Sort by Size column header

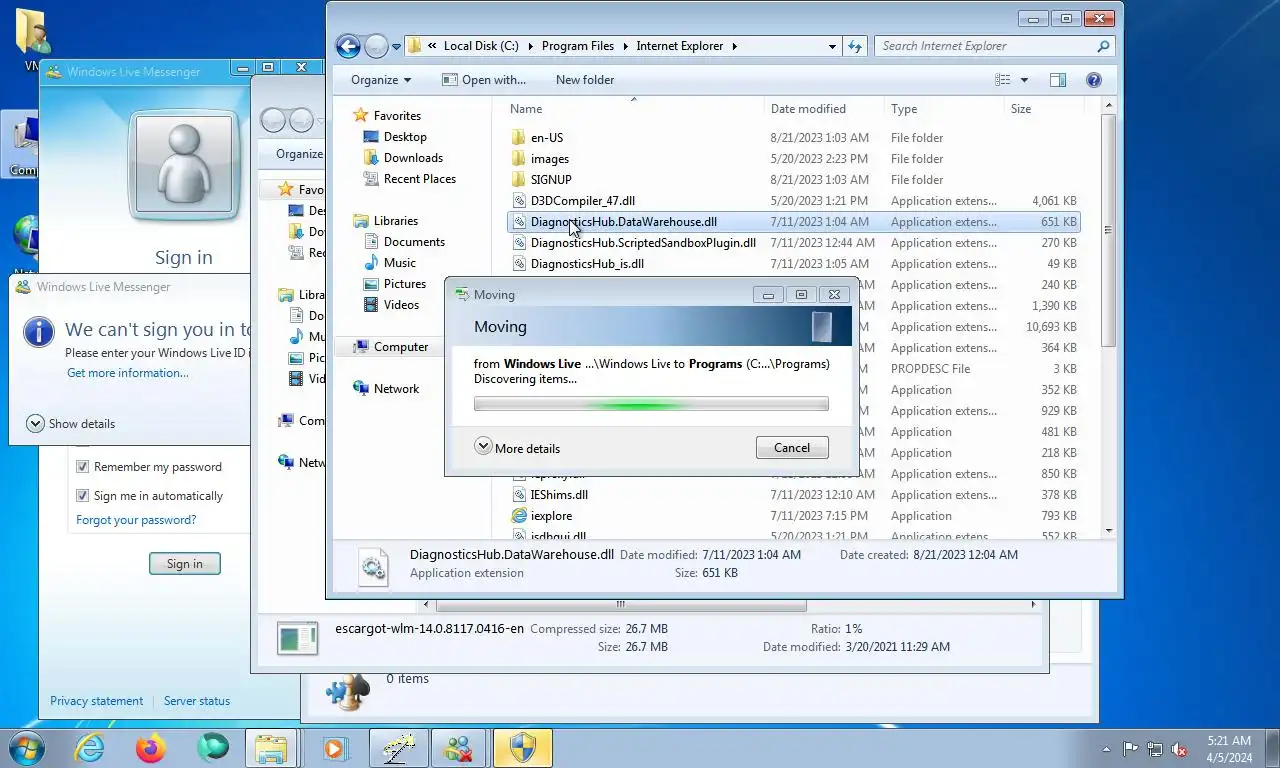[1043, 109]
